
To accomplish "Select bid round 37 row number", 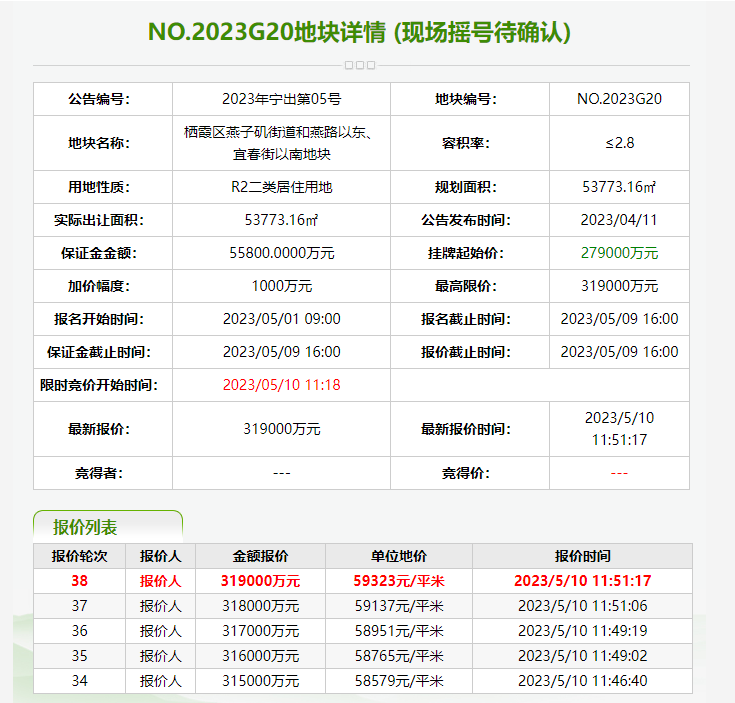I will click(80, 605).
